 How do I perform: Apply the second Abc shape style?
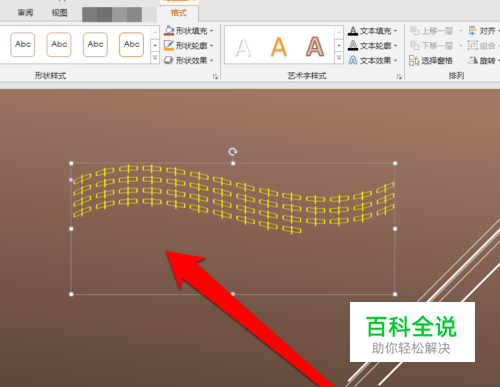[x=59, y=44]
